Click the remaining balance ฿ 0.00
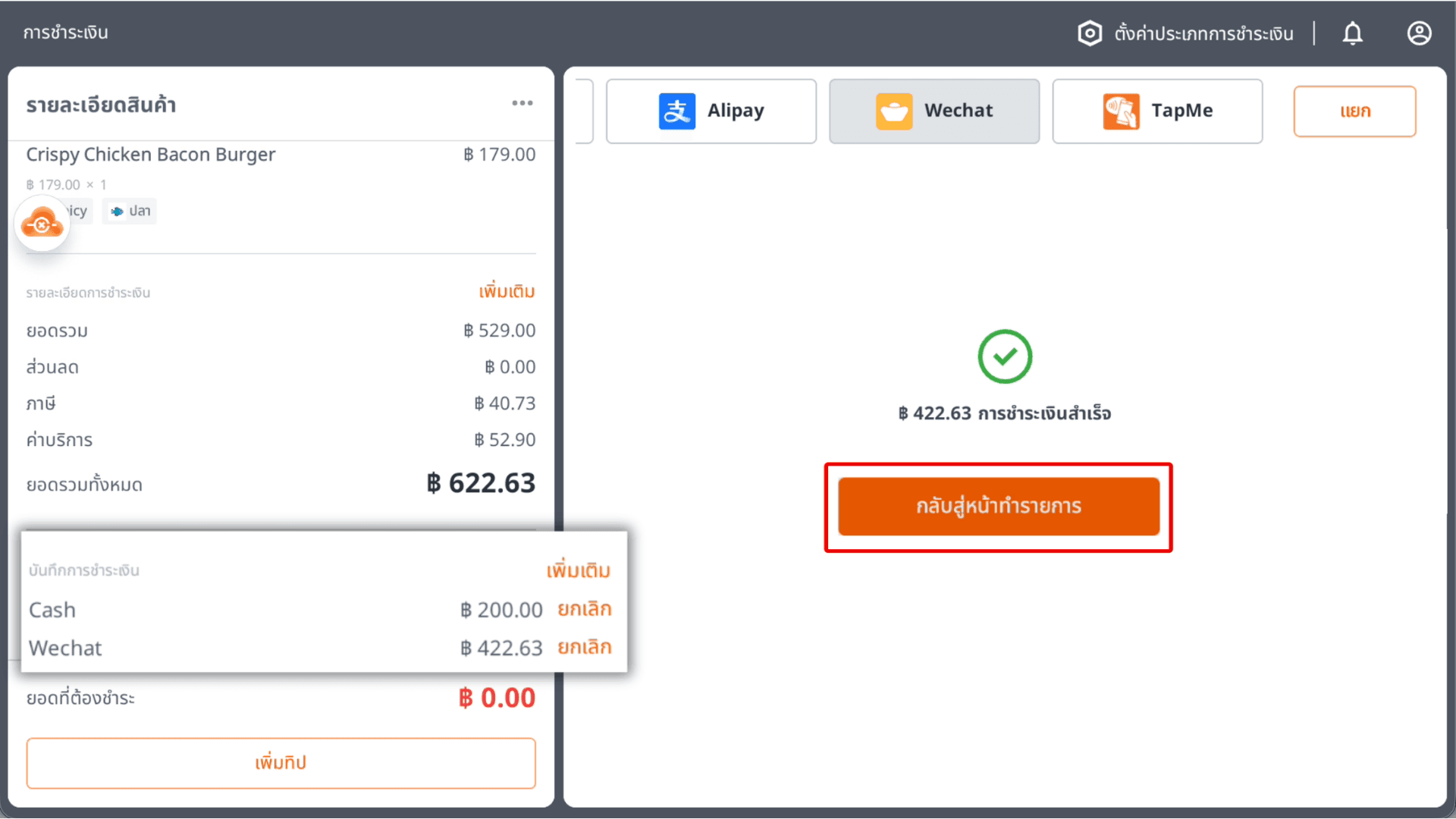Image resolution: width=1456 pixels, height=819 pixels. tap(497, 698)
